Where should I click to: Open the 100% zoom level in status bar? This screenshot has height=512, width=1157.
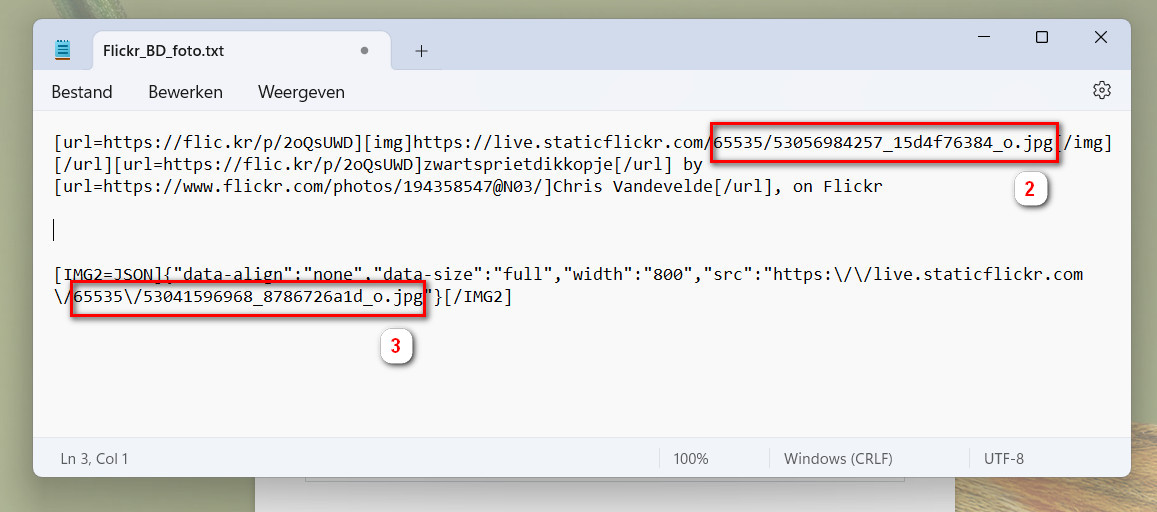[691, 459]
